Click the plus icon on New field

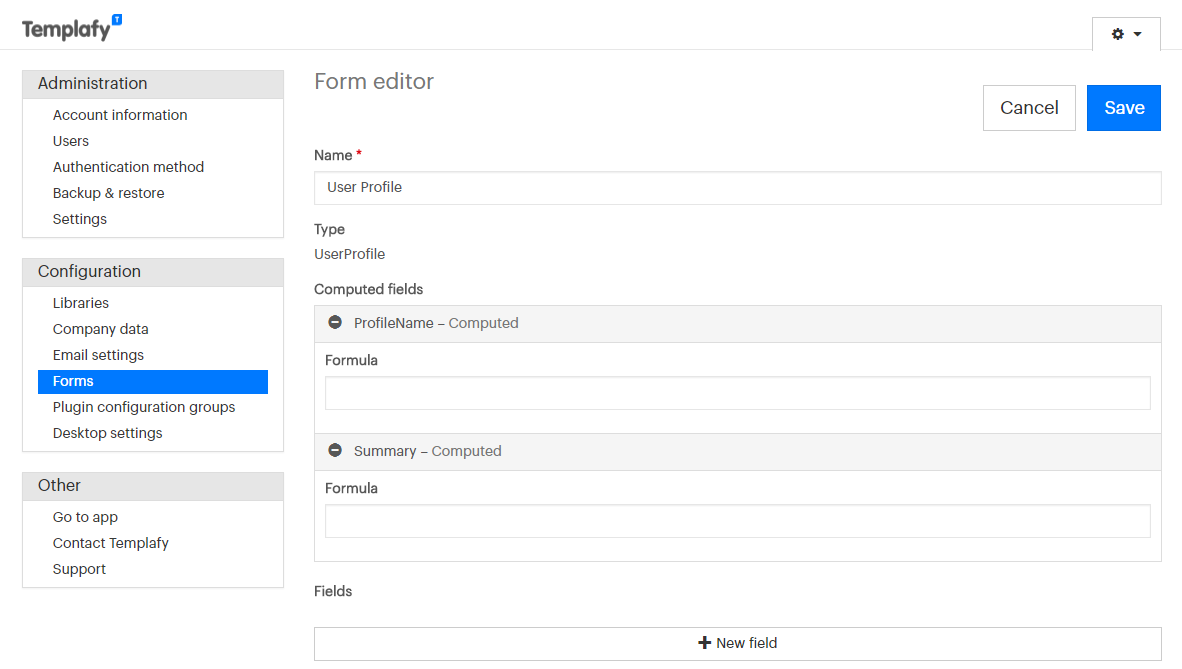click(703, 643)
